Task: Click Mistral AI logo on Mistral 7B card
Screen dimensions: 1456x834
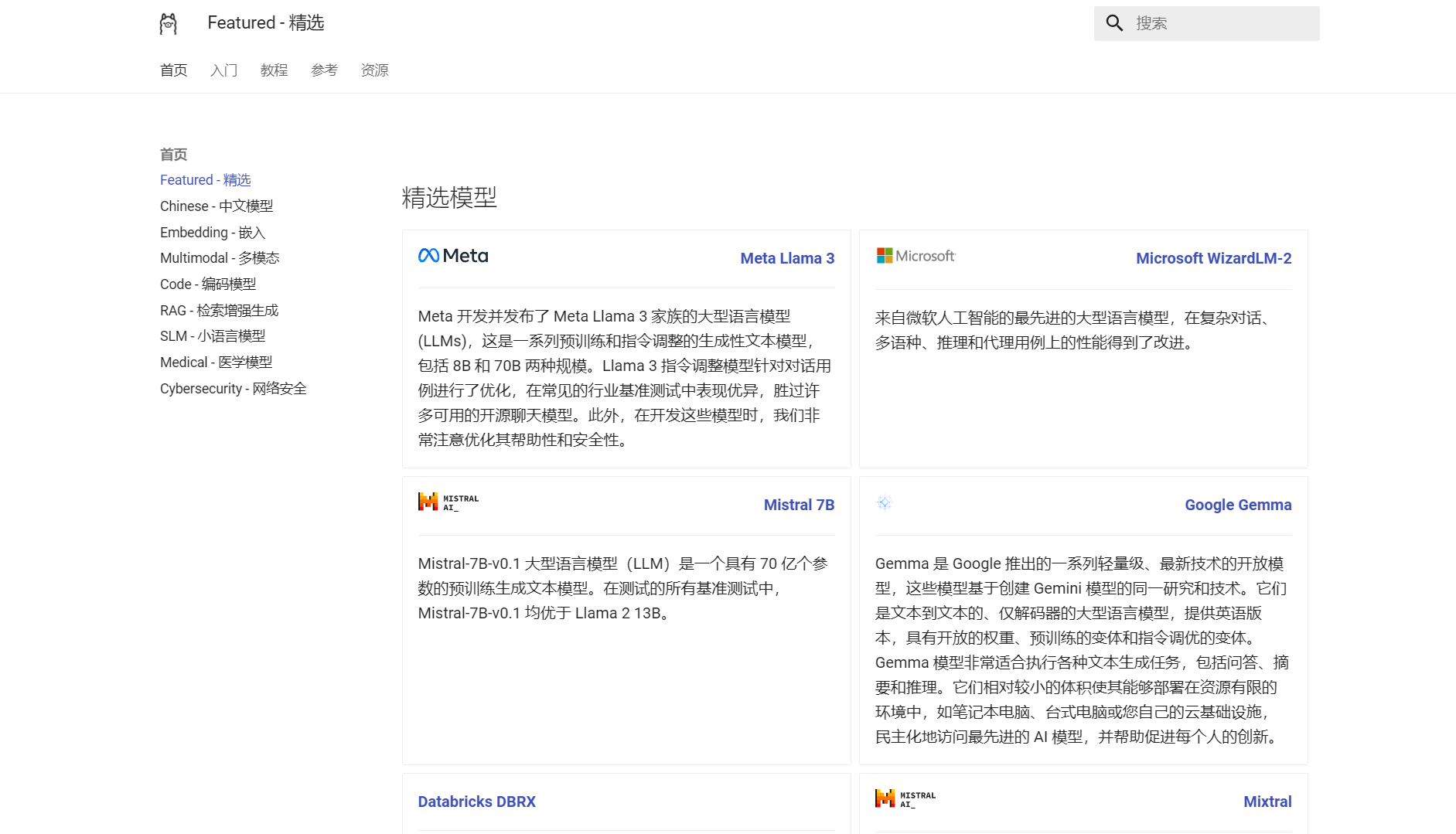Action: [x=448, y=502]
